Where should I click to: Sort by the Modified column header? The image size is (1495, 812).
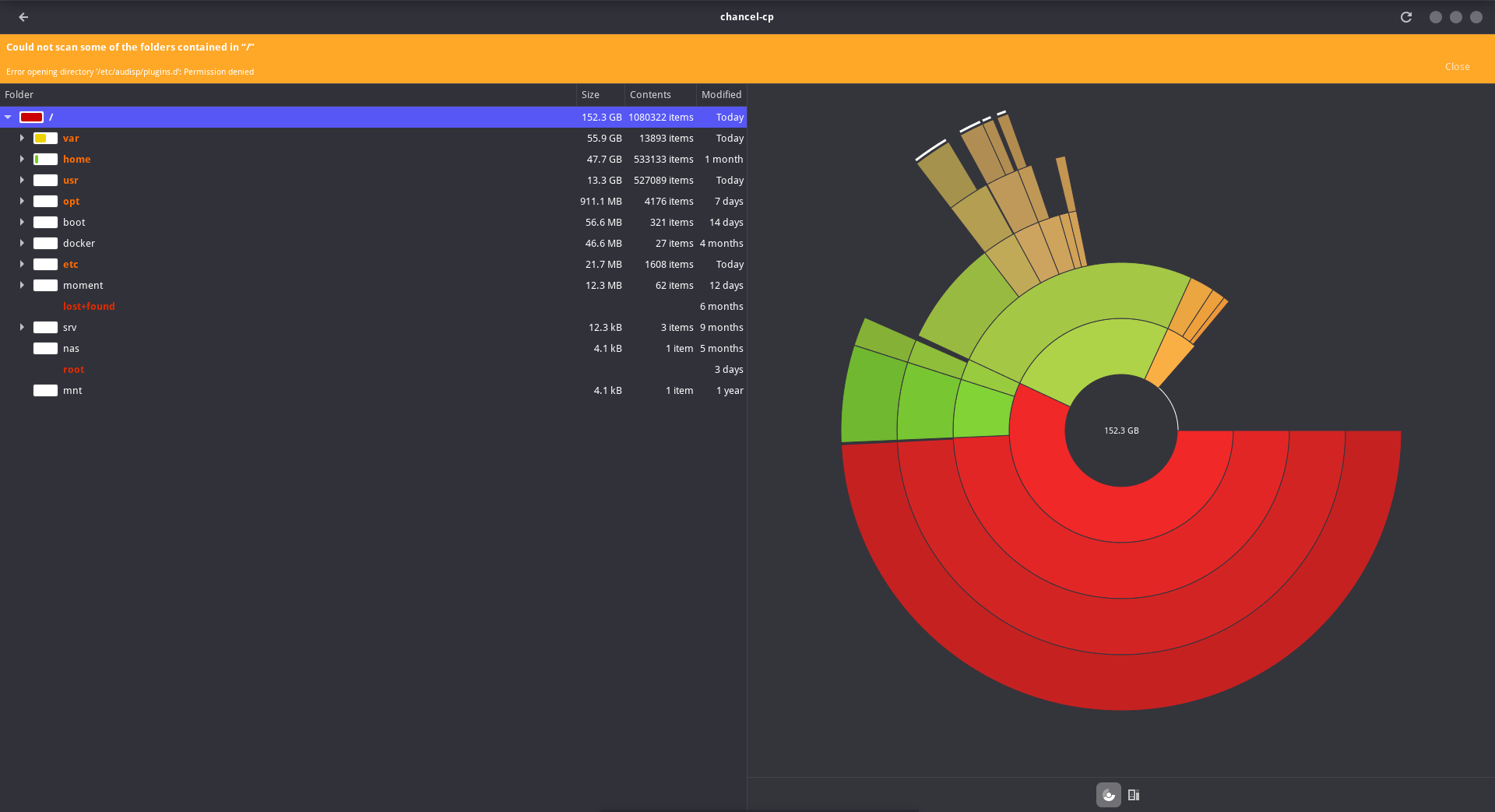pyautogui.click(x=721, y=95)
